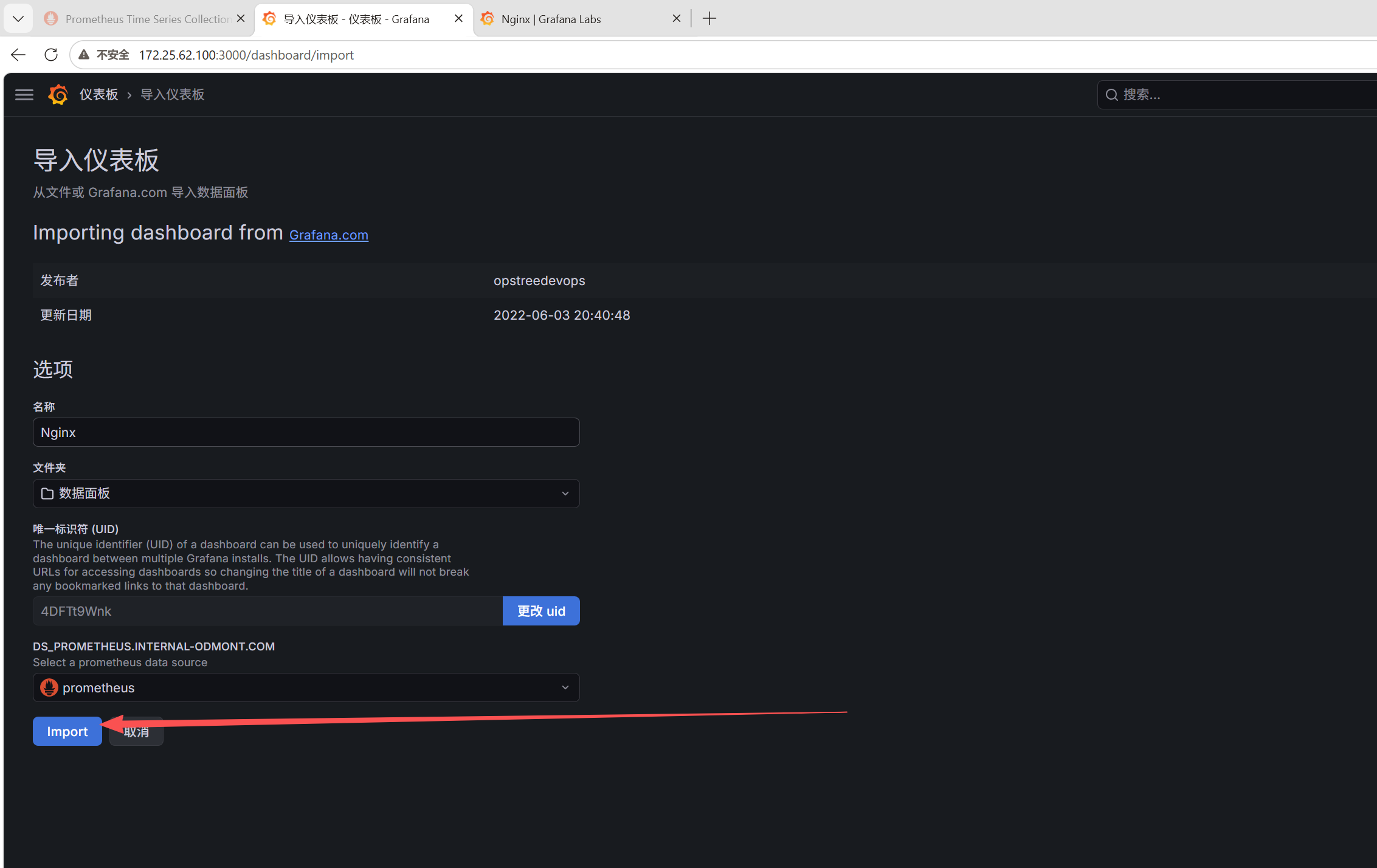Click the 唯一标识符 (UID) label
Image resolution: width=1377 pixels, height=868 pixels.
point(76,529)
